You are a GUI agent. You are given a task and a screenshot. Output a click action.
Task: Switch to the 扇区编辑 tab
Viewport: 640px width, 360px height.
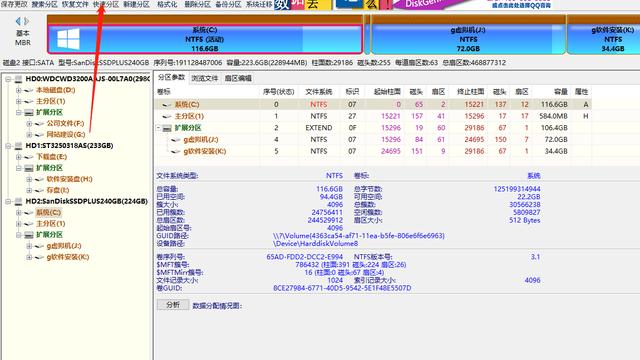pyautogui.click(x=238, y=78)
